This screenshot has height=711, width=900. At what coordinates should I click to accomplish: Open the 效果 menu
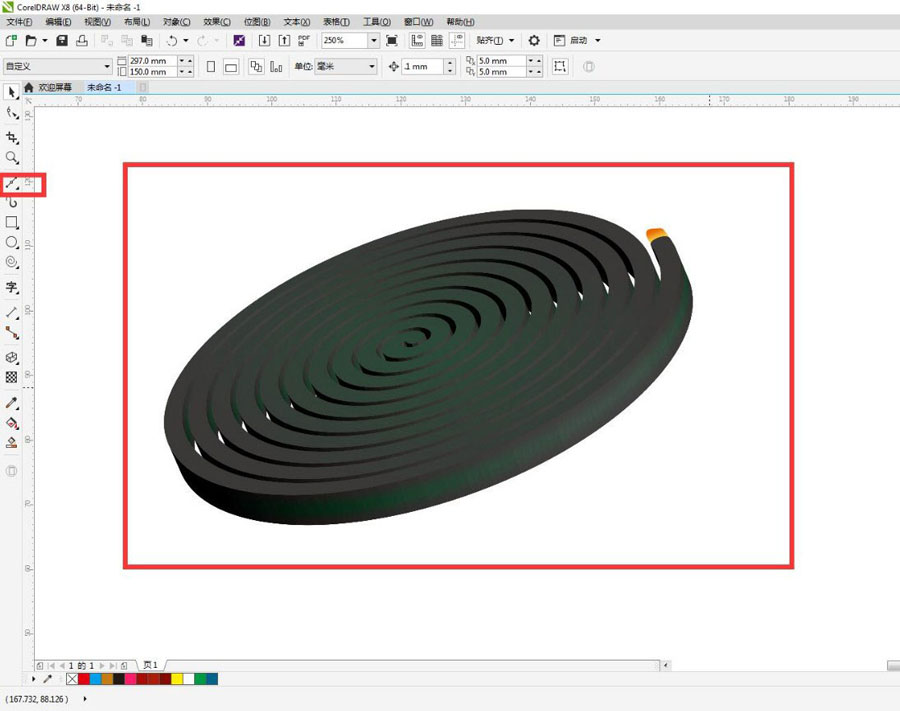[x=216, y=21]
